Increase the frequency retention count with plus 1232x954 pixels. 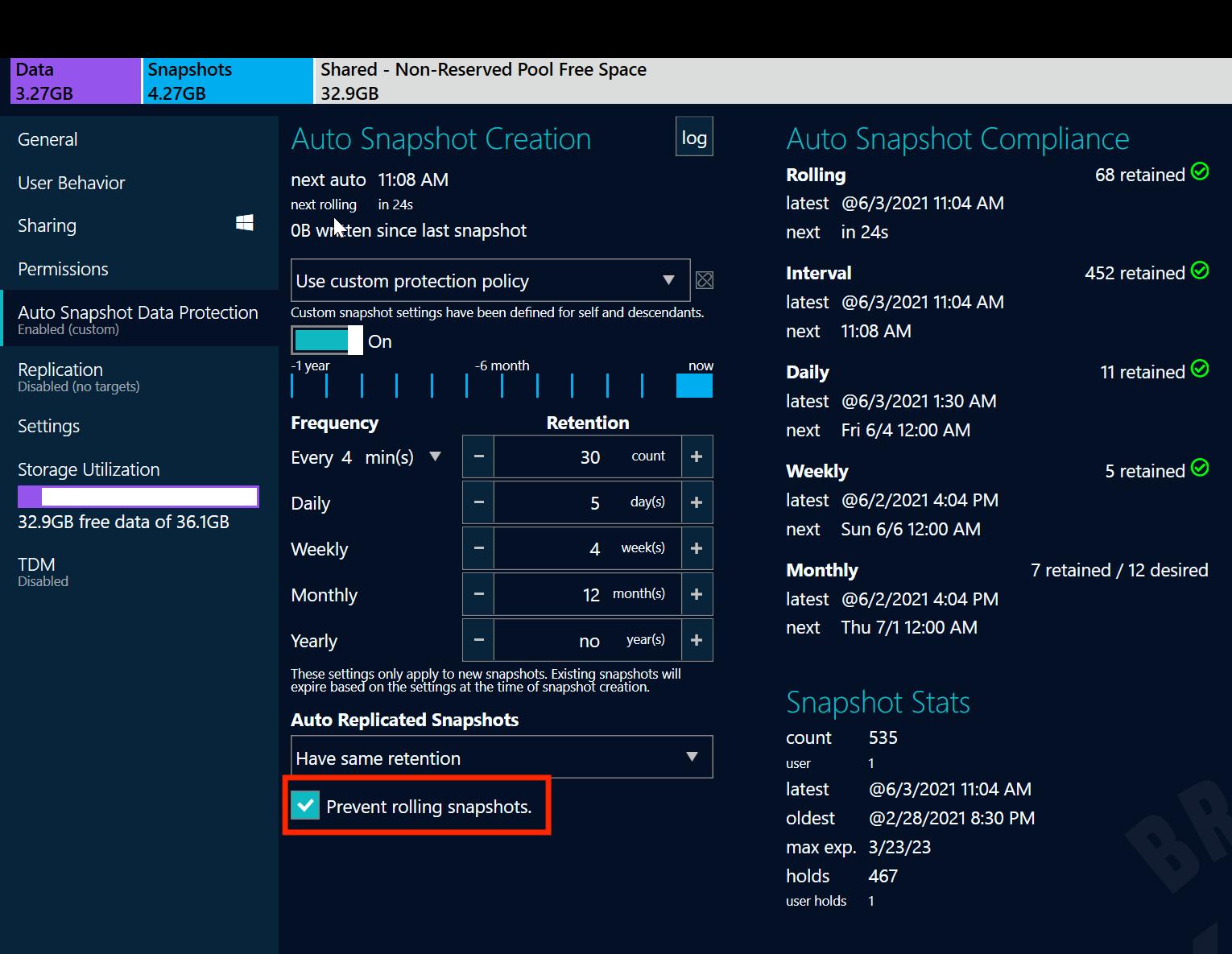point(697,456)
